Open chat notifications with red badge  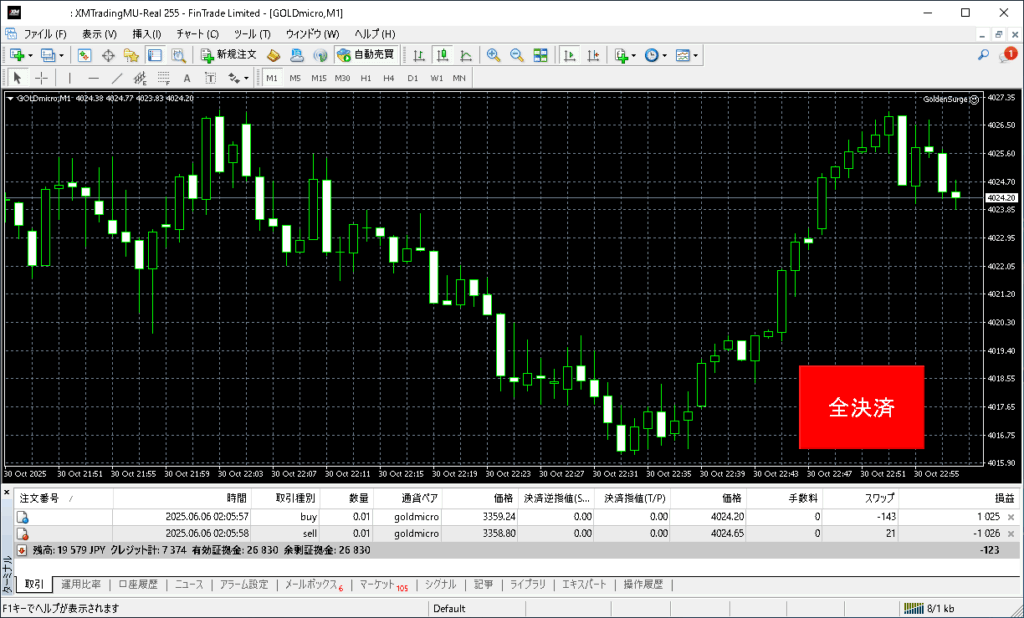tap(1006, 55)
